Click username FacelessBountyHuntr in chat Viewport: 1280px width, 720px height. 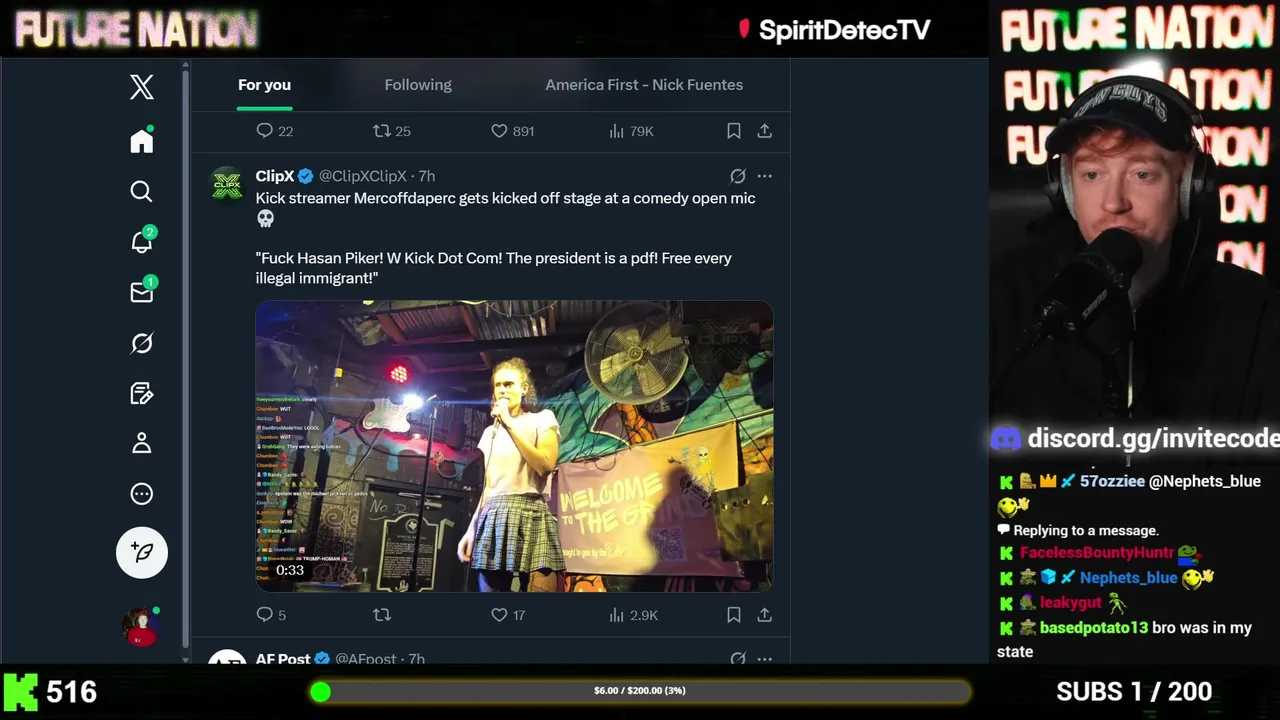click(x=1097, y=553)
